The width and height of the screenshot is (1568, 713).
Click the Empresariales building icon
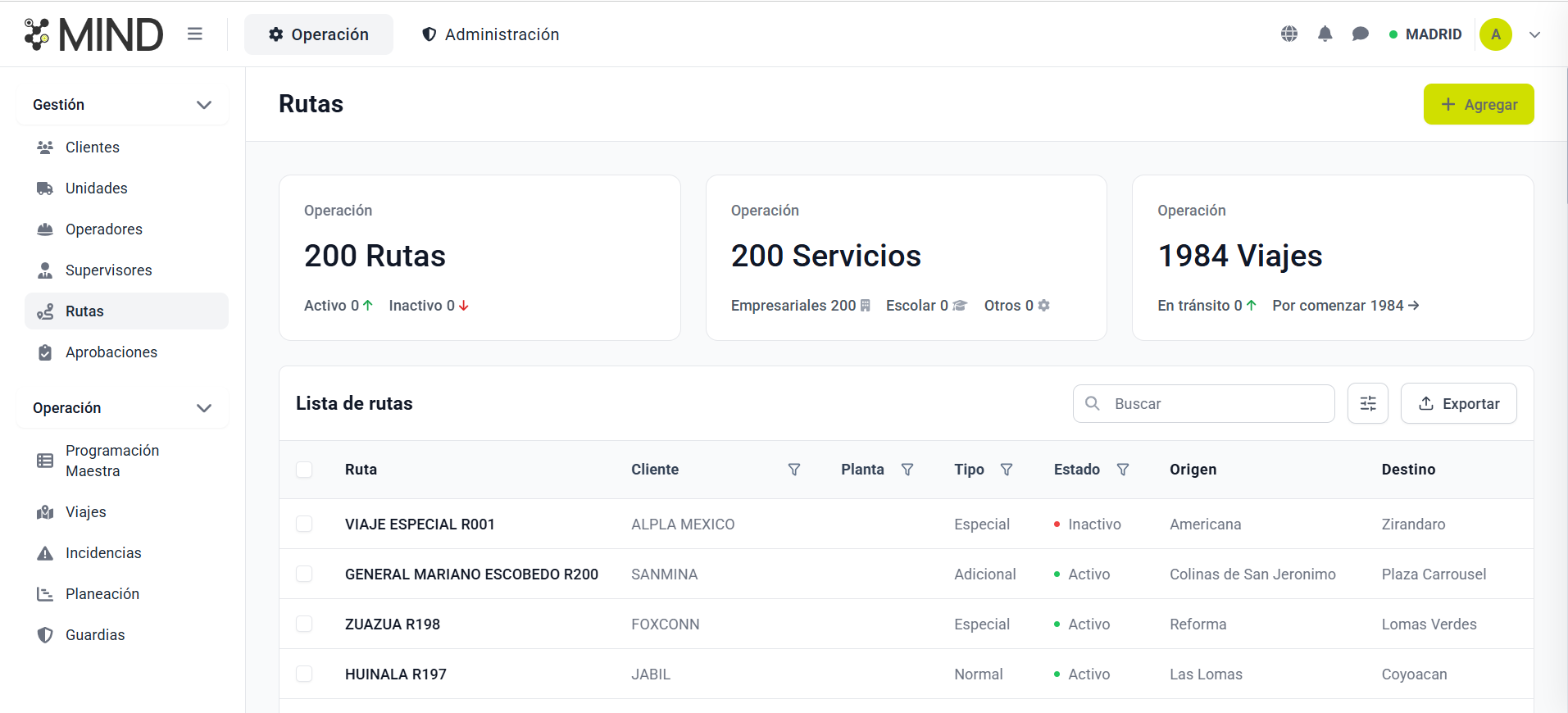pyautogui.click(x=865, y=306)
